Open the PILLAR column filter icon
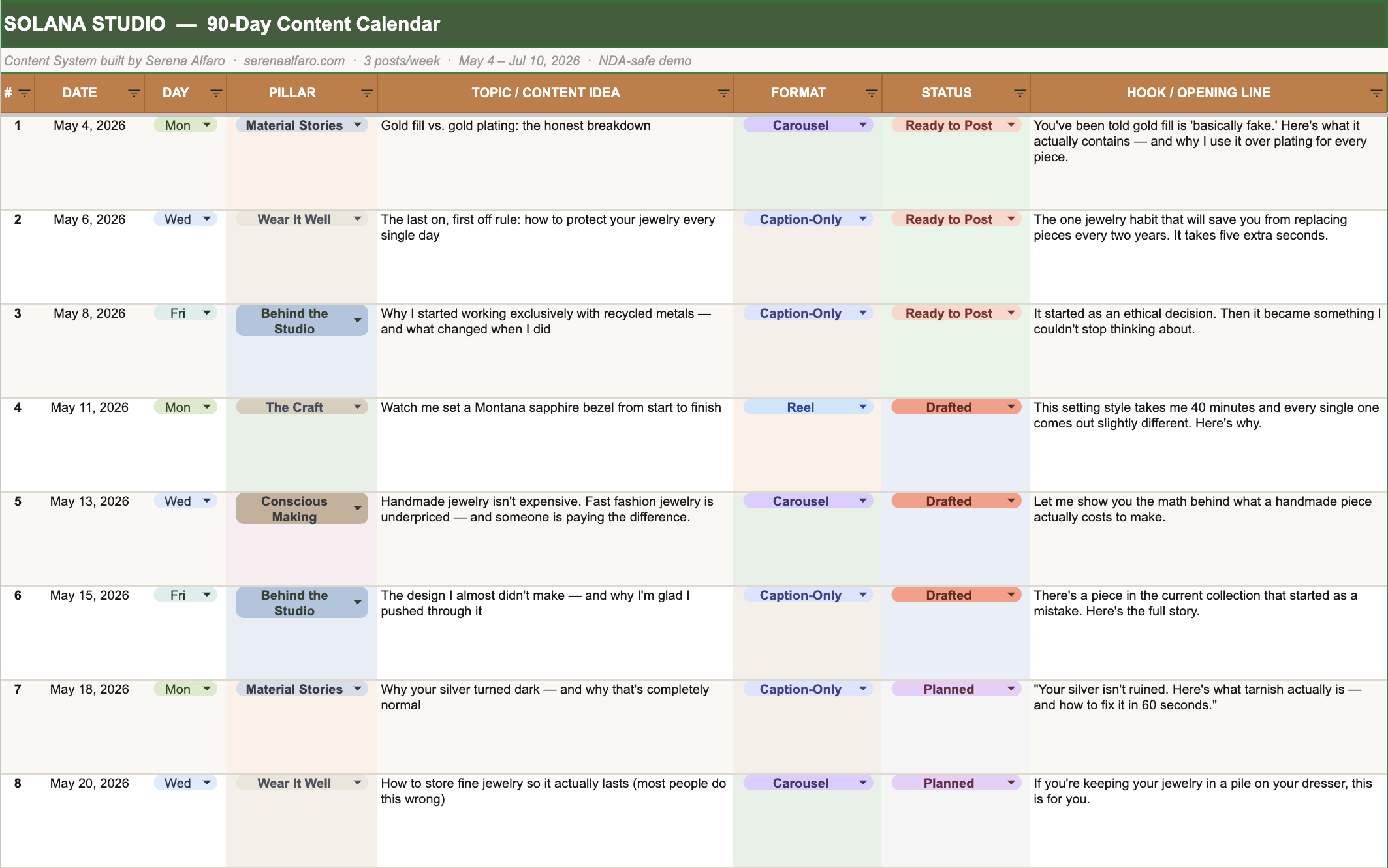The height and width of the screenshot is (868, 1388). click(x=367, y=93)
